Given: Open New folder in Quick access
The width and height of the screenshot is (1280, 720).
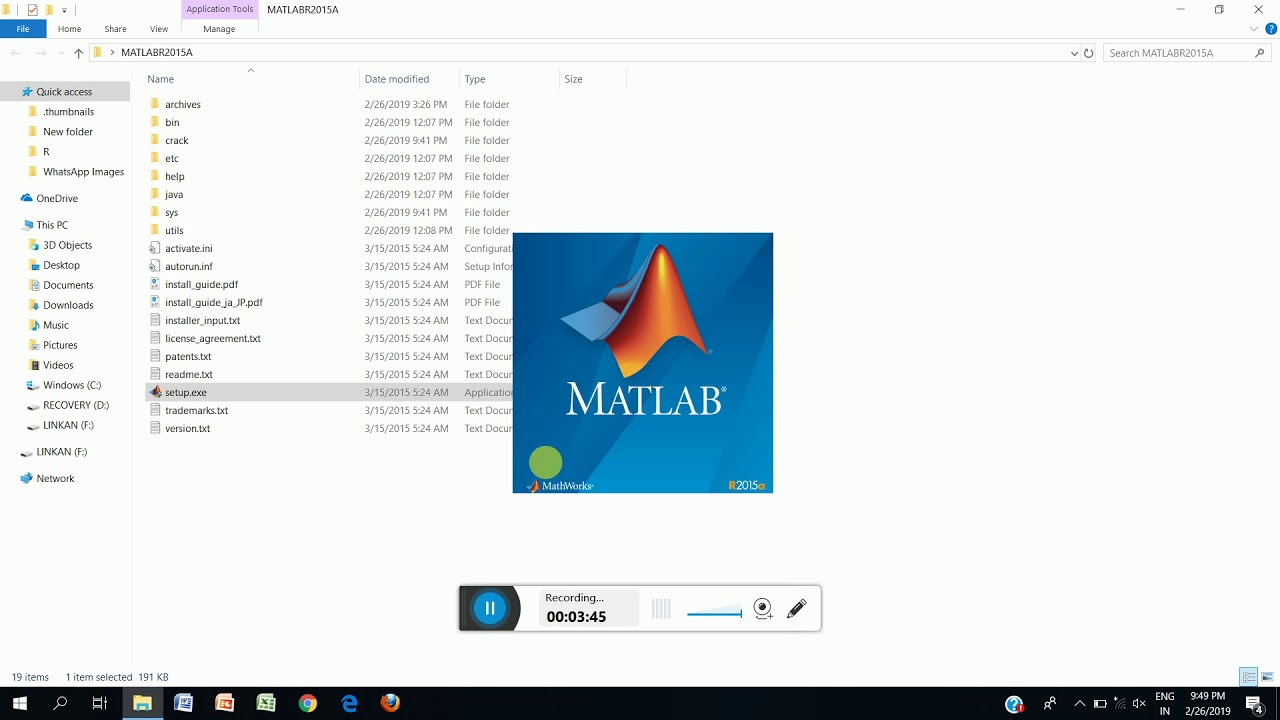Looking at the screenshot, I should [68, 131].
